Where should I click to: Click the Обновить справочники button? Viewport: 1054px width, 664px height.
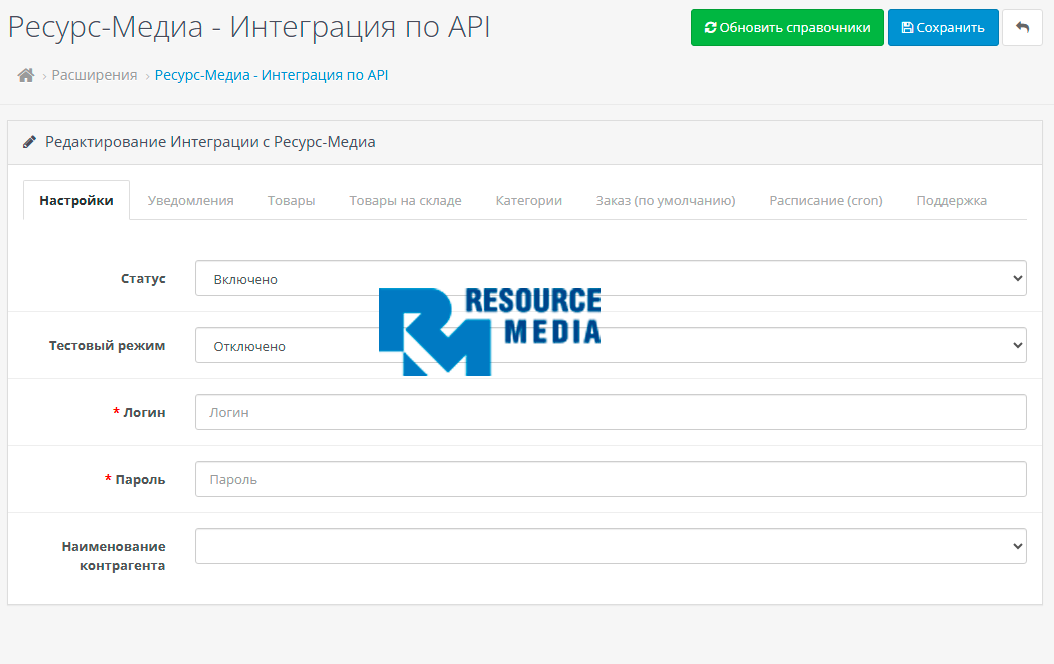[x=787, y=28]
